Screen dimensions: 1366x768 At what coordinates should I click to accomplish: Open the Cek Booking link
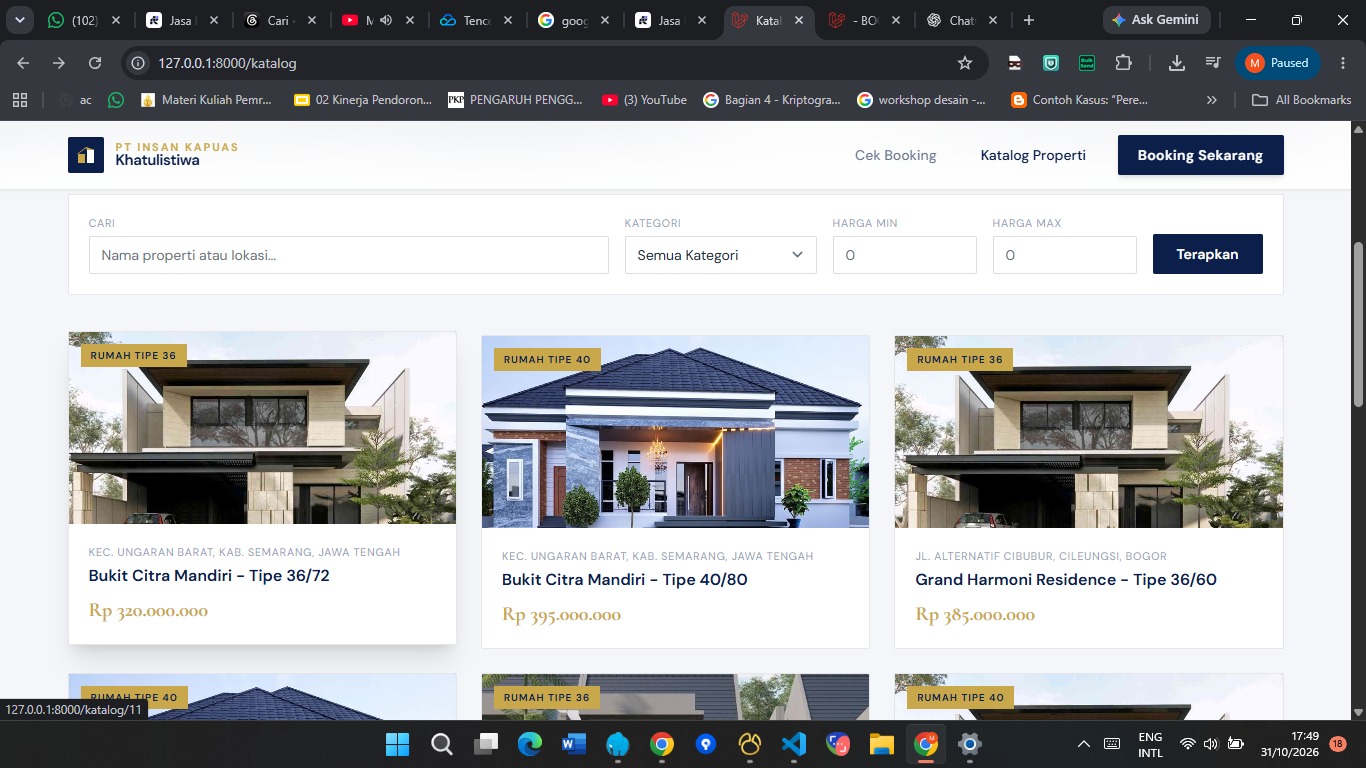pos(895,155)
